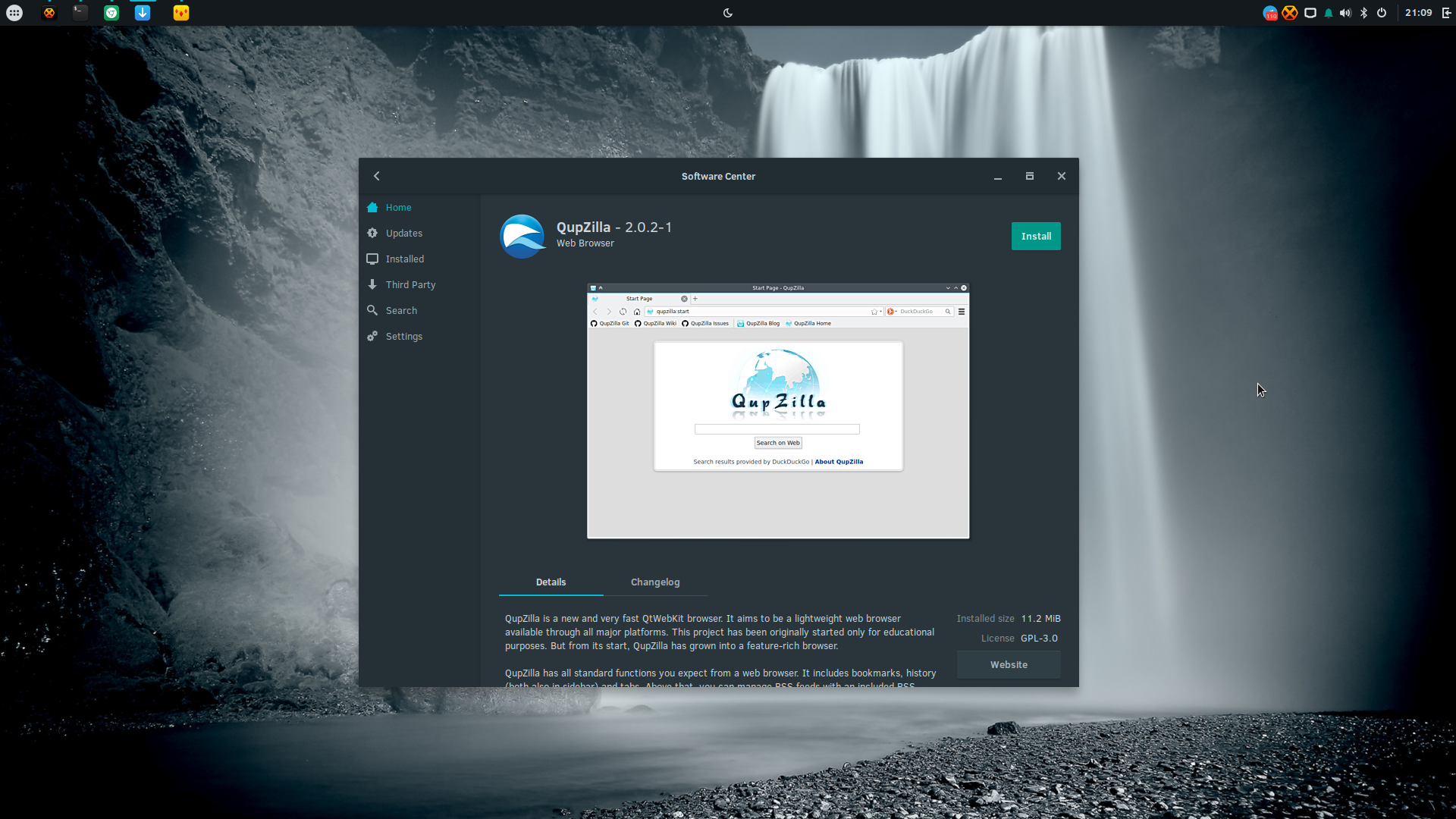Image resolution: width=1456 pixels, height=819 pixels.
Task: Open the volume control icon
Action: [x=1346, y=13]
